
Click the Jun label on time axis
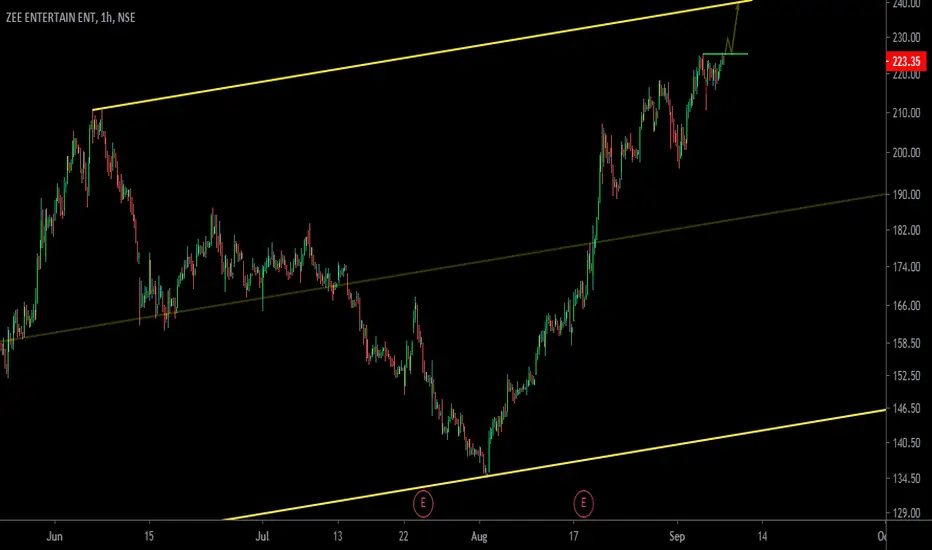[54, 536]
